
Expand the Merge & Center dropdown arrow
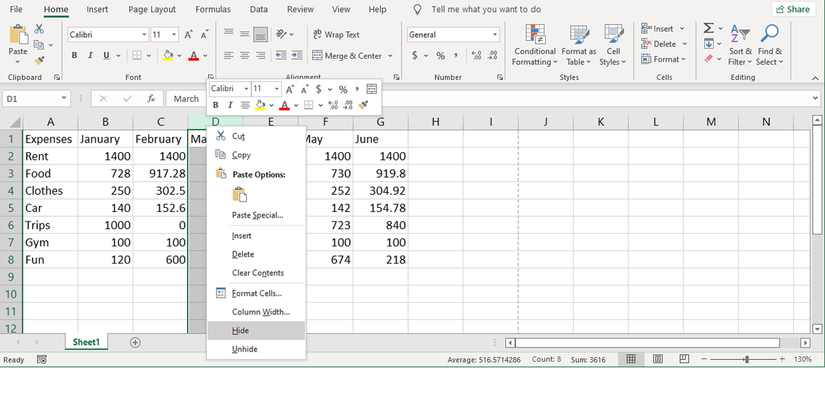click(390, 55)
